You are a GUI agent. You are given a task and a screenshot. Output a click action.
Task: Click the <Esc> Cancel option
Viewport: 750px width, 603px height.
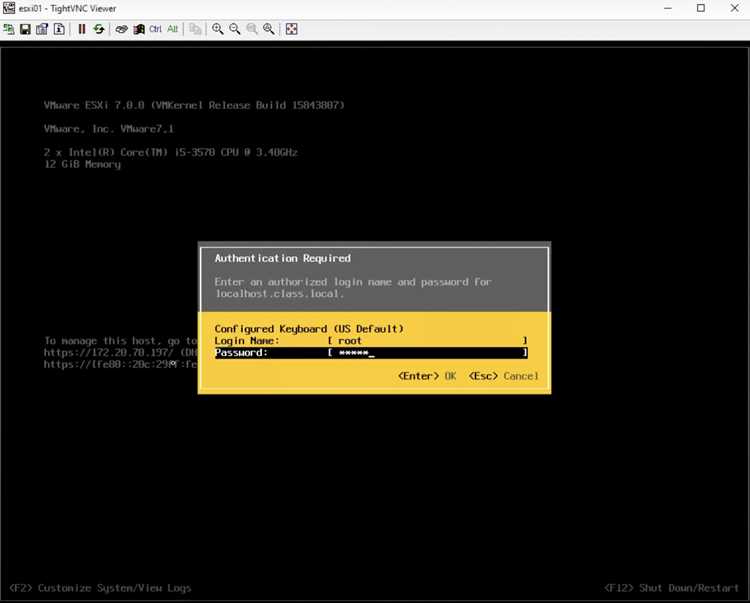[504, 376]
